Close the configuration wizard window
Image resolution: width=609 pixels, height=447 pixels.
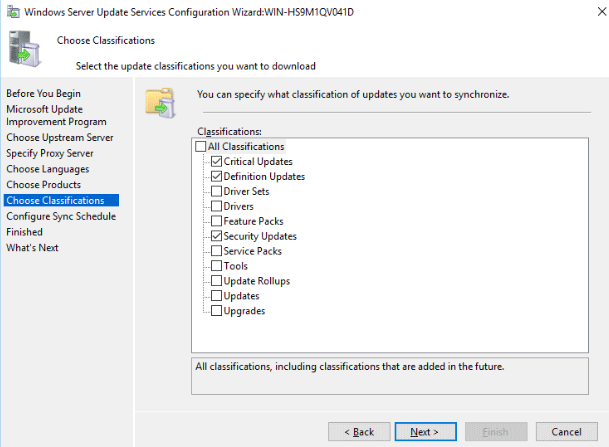click(602, 12)
